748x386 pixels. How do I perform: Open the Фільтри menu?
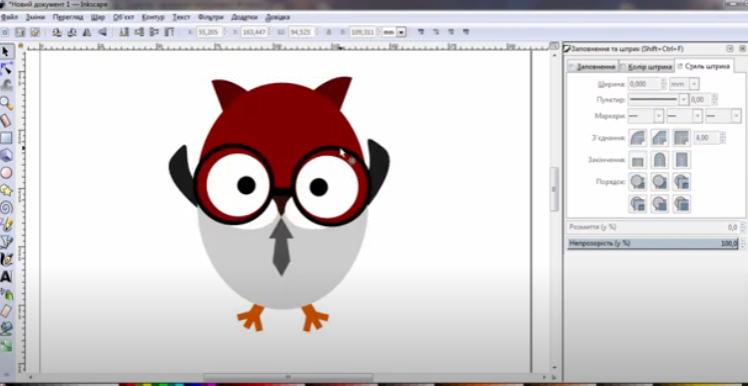[x=210, y=17]
